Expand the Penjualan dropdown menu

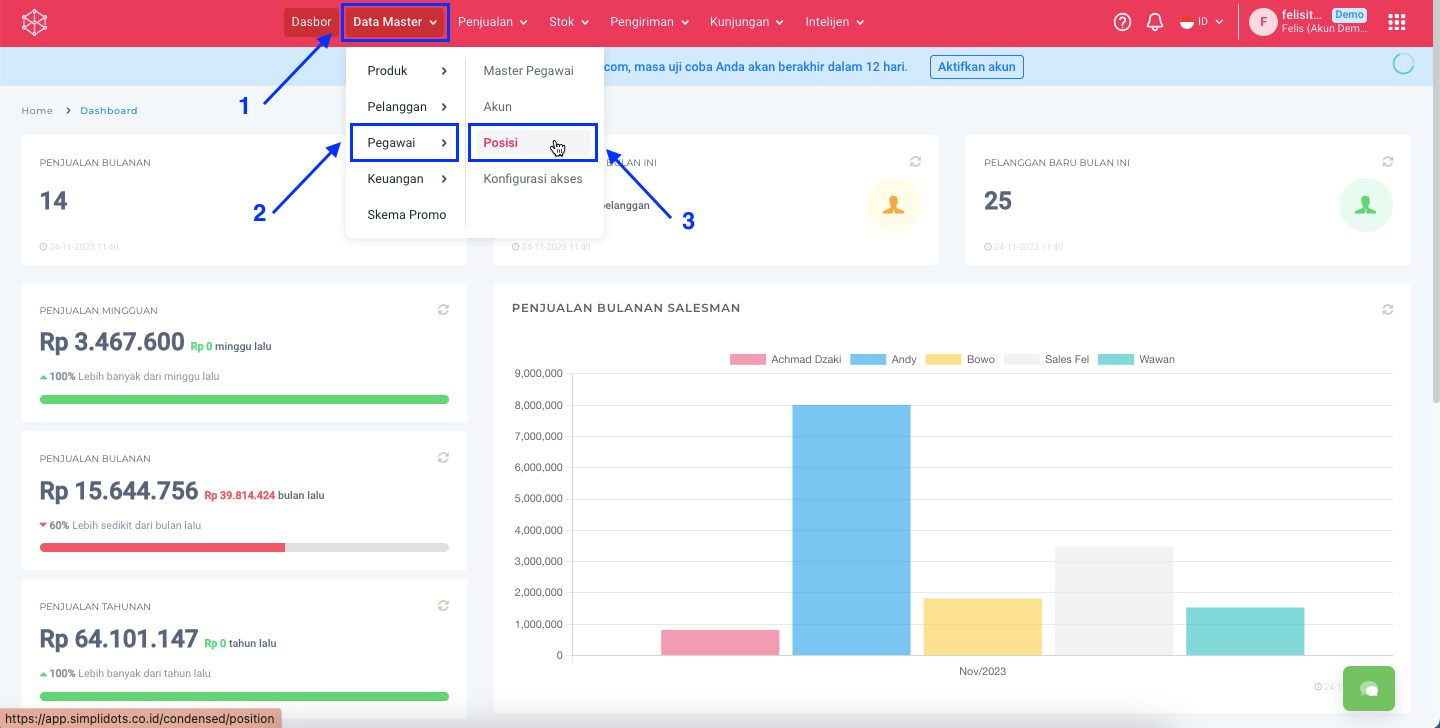(x=493, y=22)
